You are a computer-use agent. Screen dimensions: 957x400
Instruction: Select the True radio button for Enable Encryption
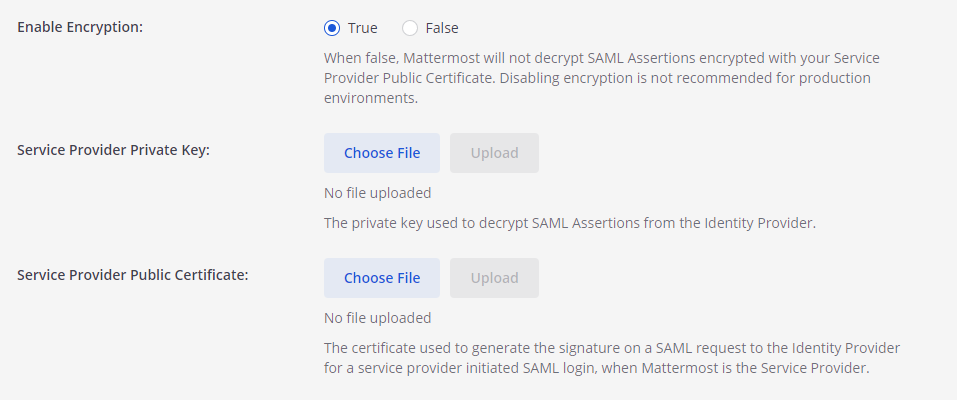coord(332,28)
